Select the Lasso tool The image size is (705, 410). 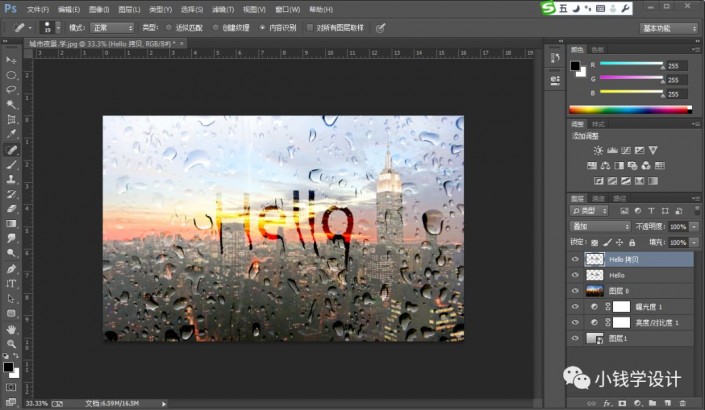pyautogui.click(x=11, y=90)
